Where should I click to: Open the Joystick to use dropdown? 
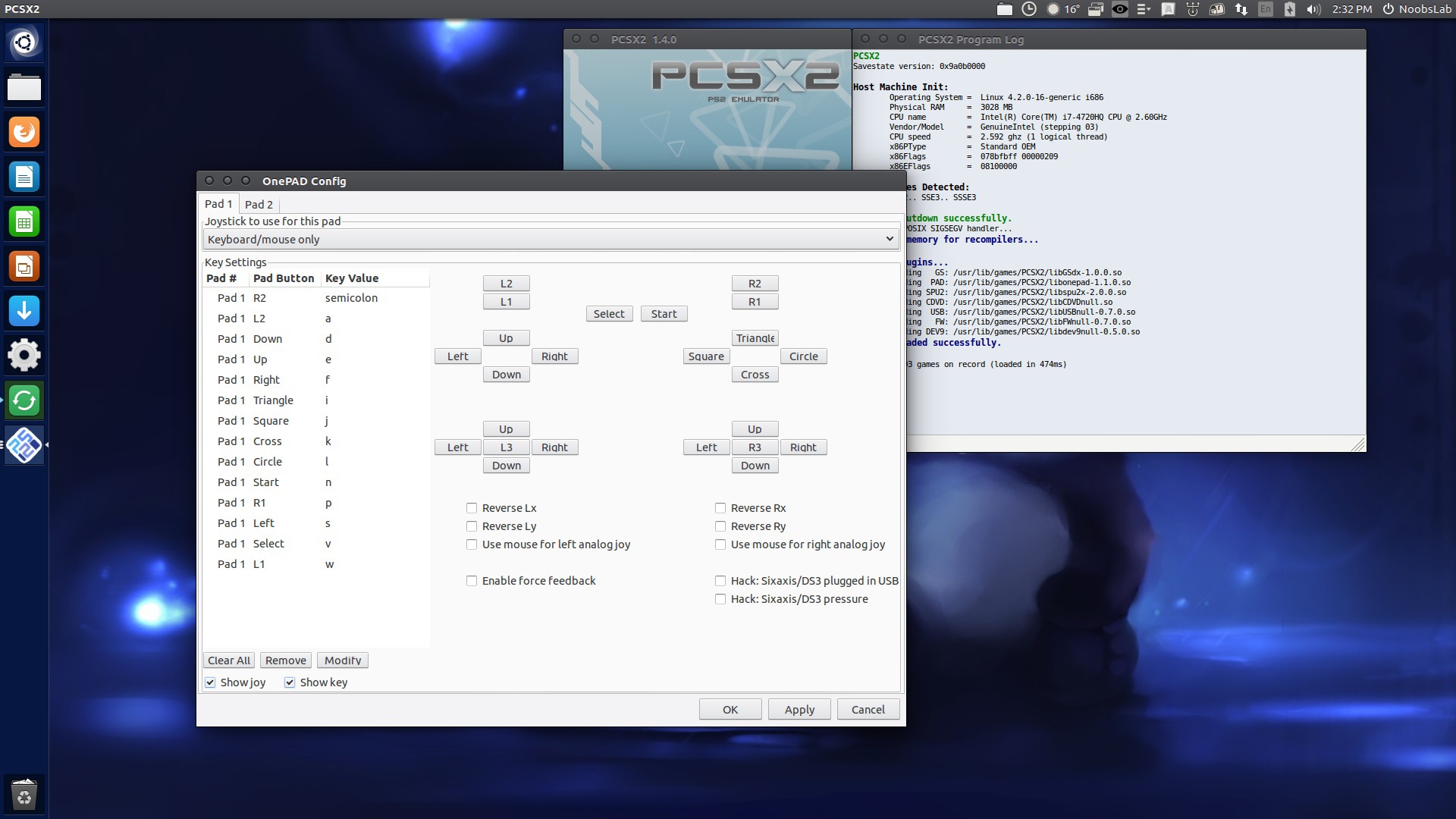551,240
